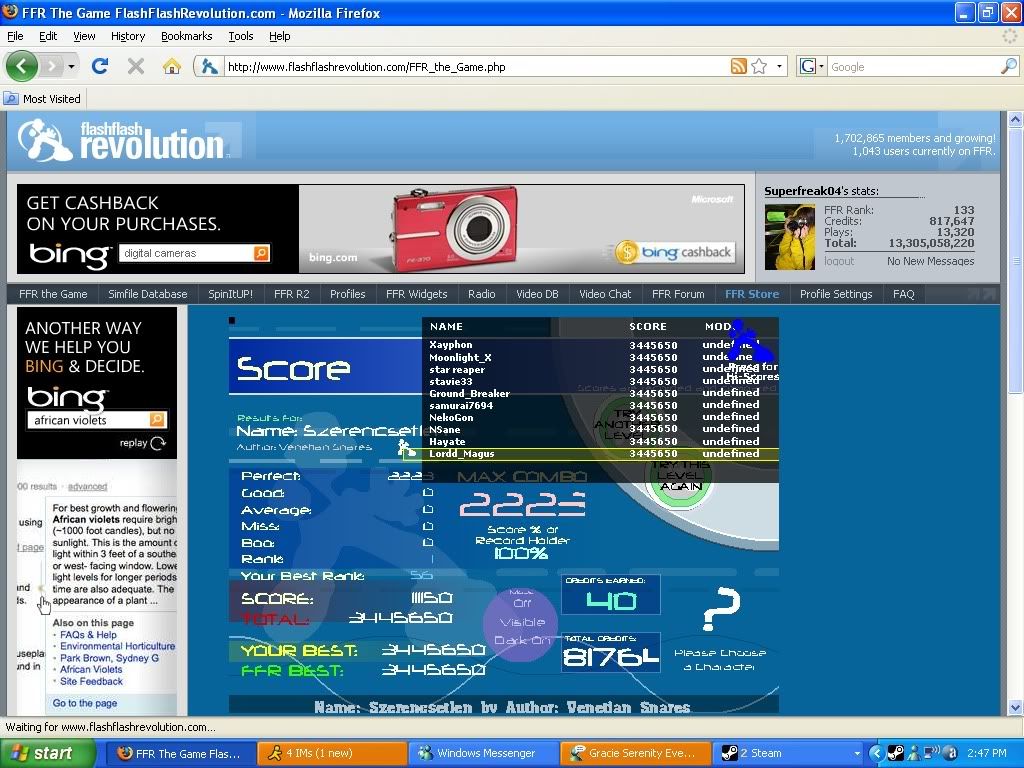This screenshot has height=768, width=1024.
Task: Click the logout link
Action: pyautogui.click(x=839, y=261)
